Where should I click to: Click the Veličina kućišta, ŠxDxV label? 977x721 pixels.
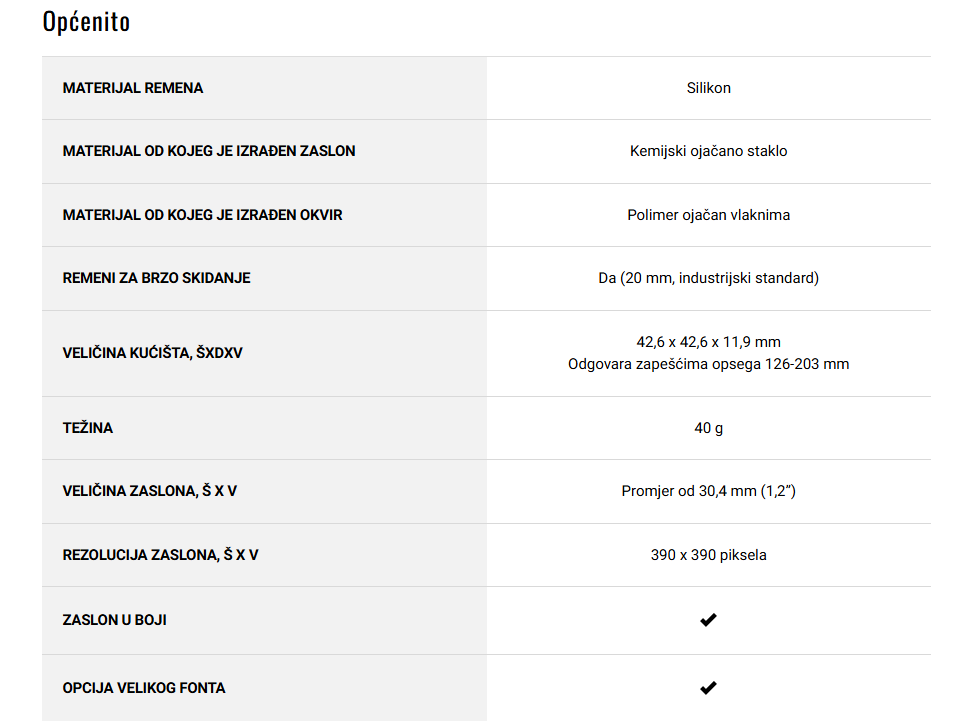[x=152, y=353]
